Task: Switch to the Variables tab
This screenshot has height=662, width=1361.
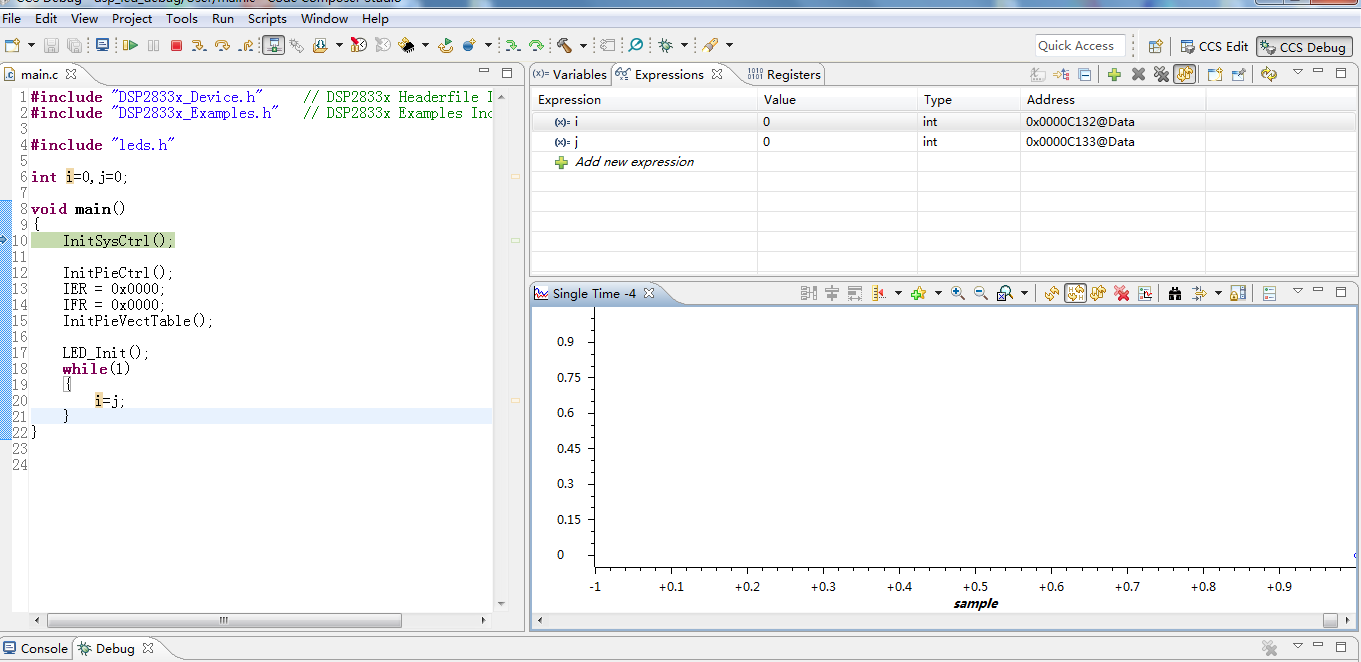Action: [570, 74]
